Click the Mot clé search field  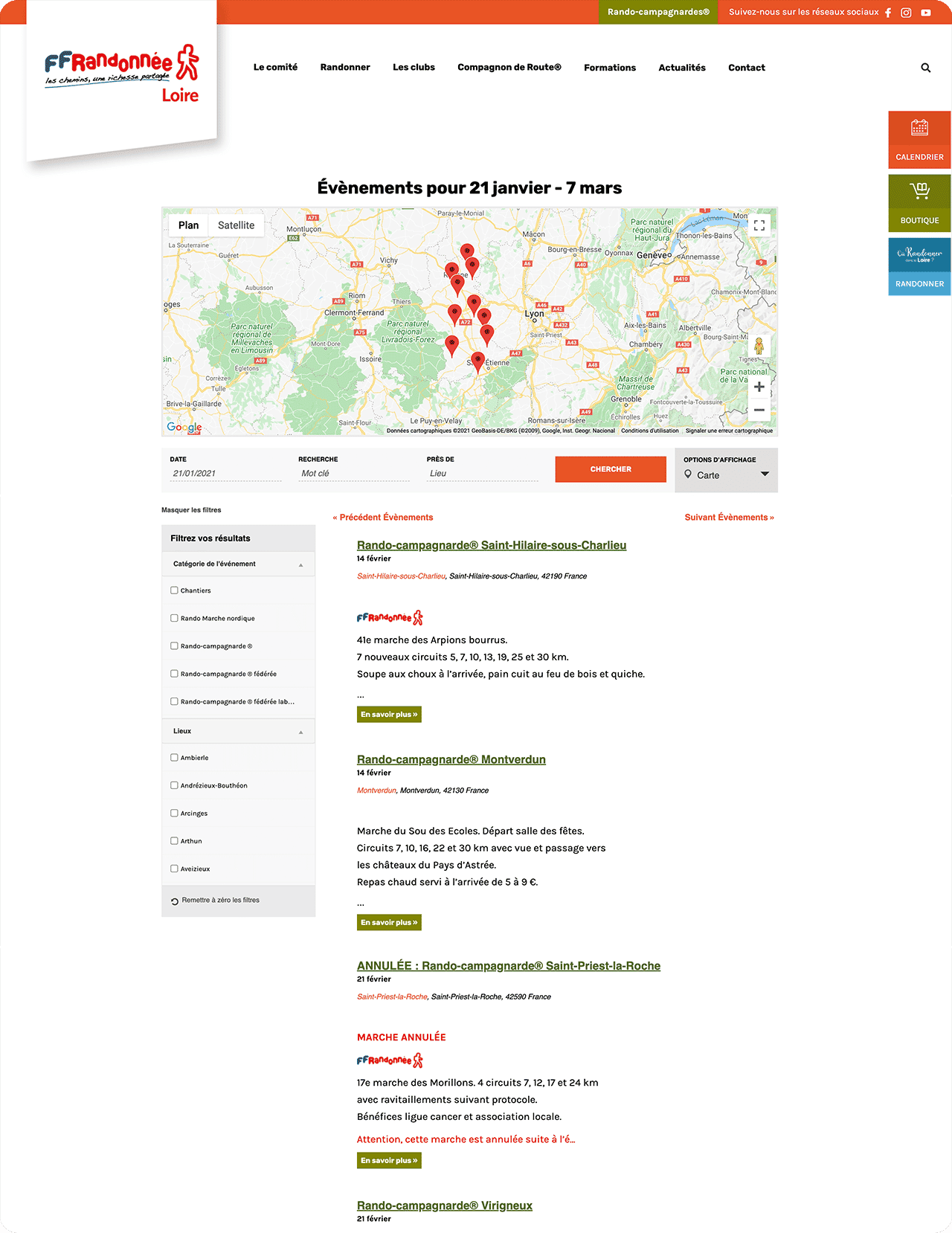point(353,474)
